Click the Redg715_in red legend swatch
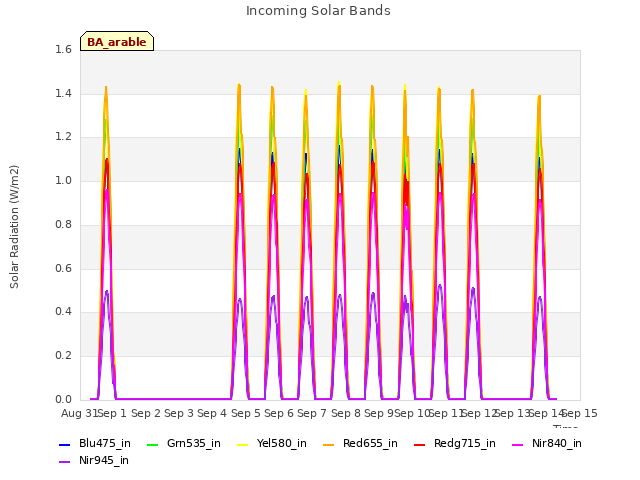 420,444
